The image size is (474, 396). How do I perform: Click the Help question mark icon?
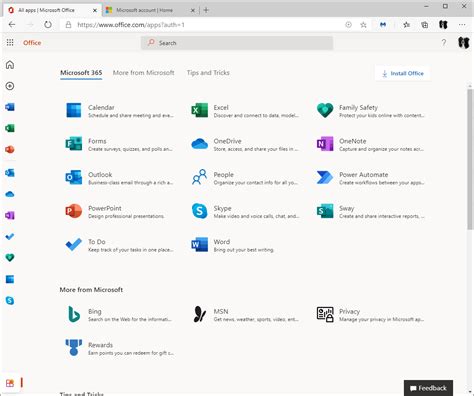pyautogui.click(x=444, y=43)
